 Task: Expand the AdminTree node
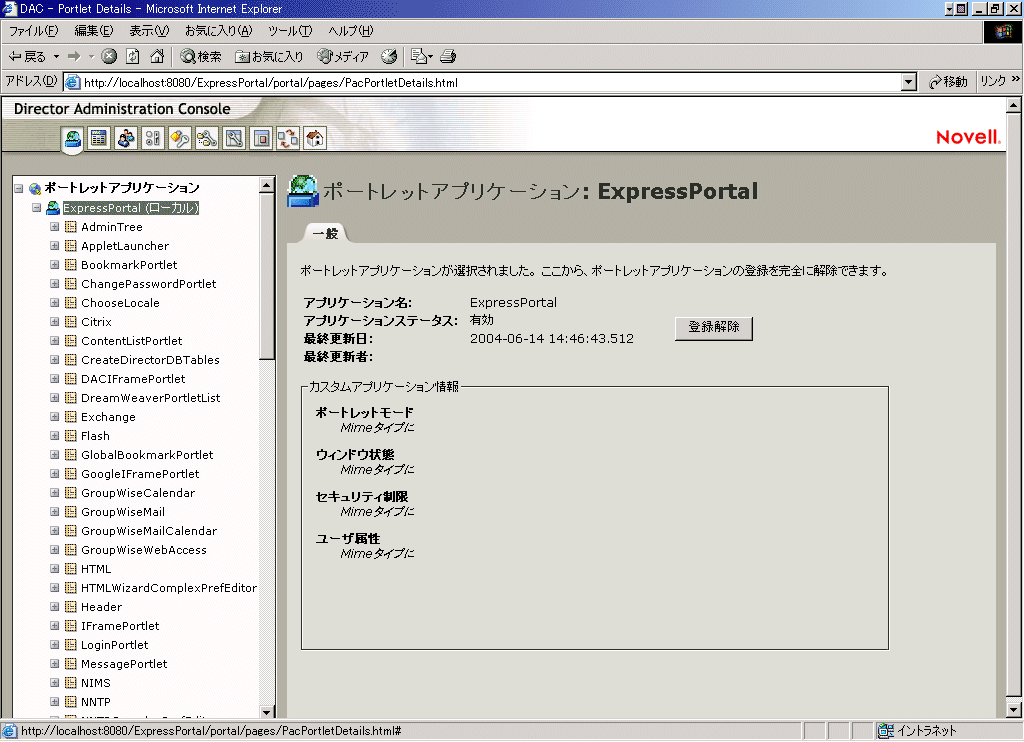(x=54, y=227)
